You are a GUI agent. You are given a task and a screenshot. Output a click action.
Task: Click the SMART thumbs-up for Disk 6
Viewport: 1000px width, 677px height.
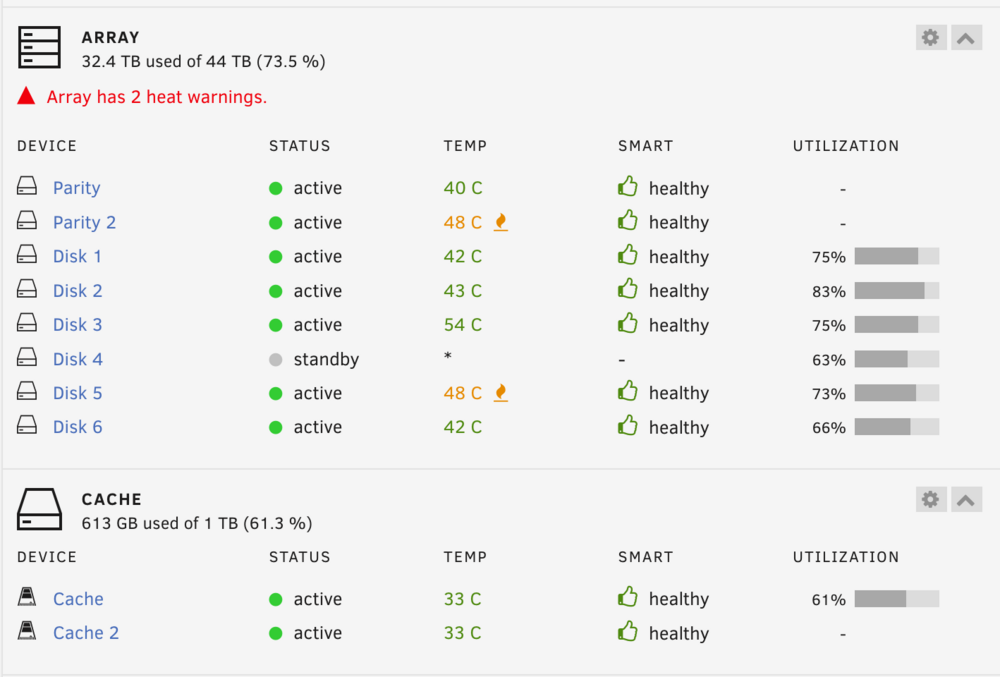click(628, 425)
